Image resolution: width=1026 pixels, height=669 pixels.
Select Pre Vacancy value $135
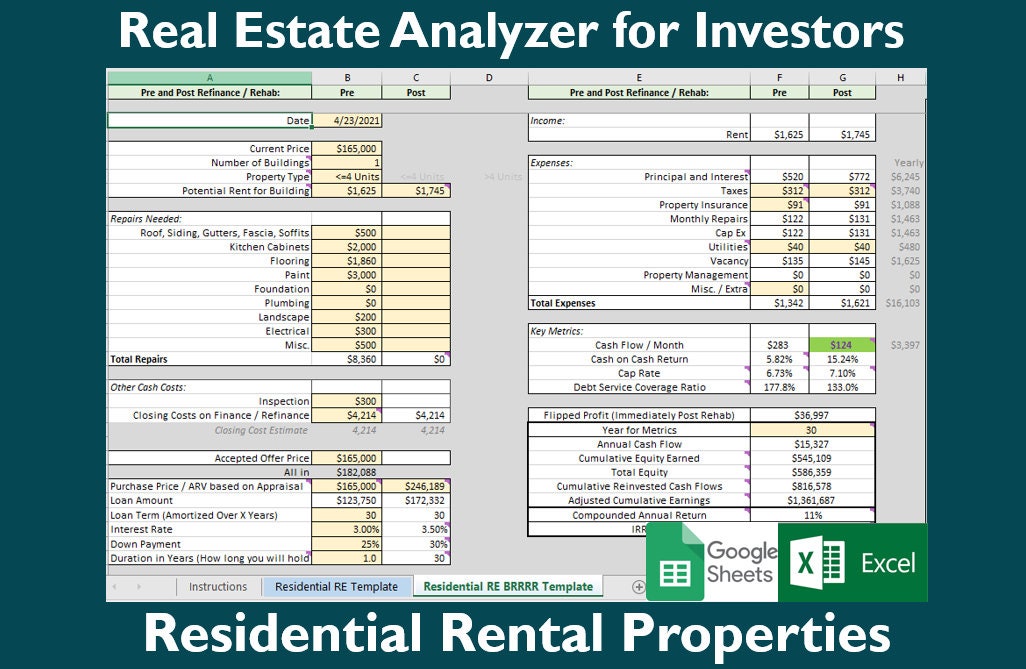pyautogui.click(x=780, y=261)
